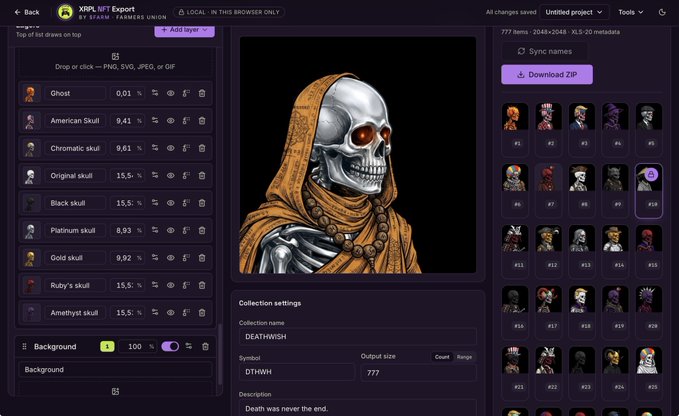Go Back to previous page

pos(27,12)
